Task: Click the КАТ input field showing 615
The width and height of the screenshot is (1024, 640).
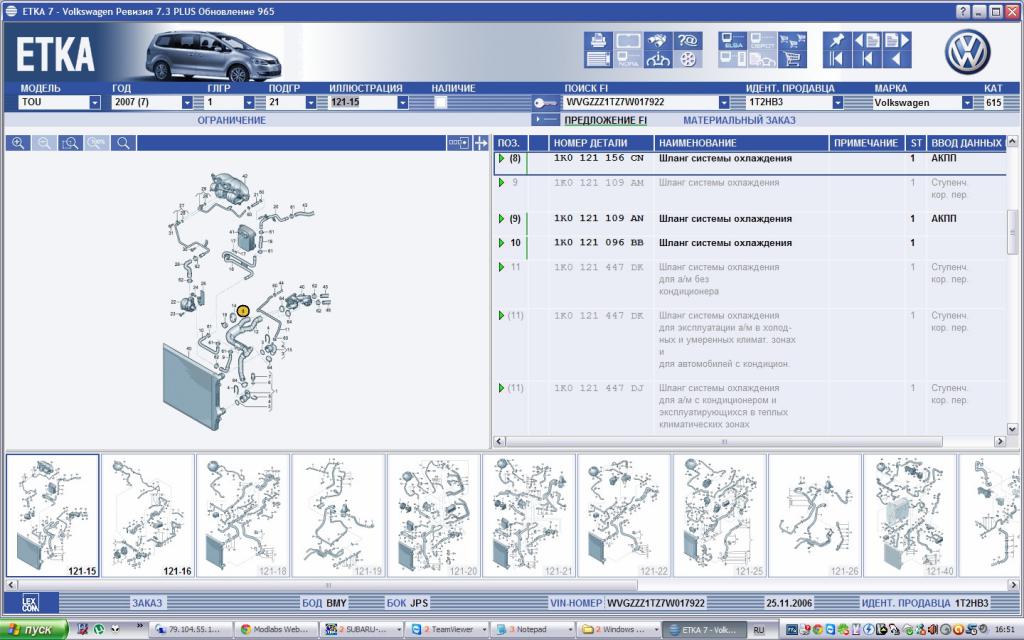Action: click(993, 103)
